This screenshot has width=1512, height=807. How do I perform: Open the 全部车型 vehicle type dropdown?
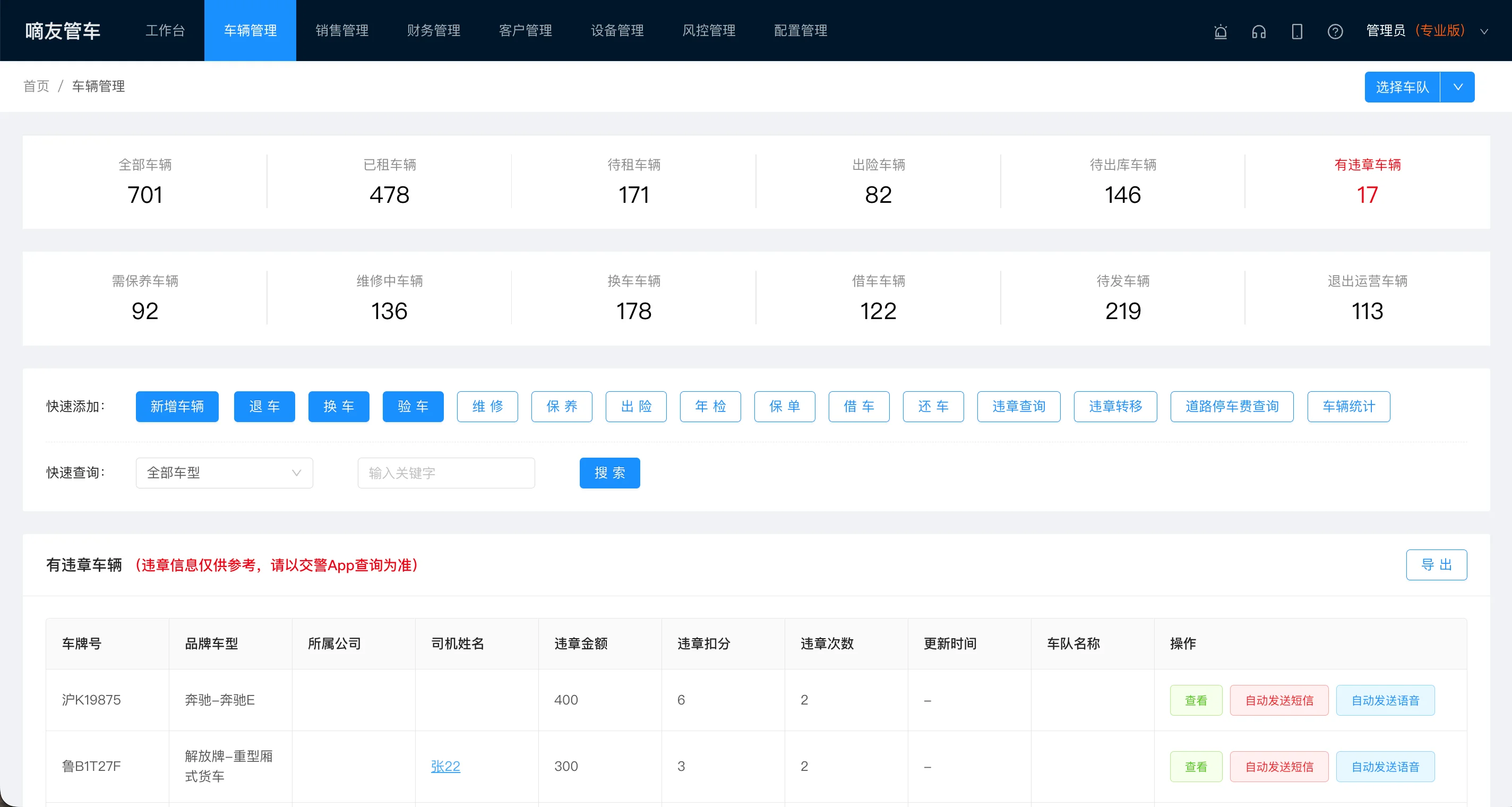coord(224,473)
